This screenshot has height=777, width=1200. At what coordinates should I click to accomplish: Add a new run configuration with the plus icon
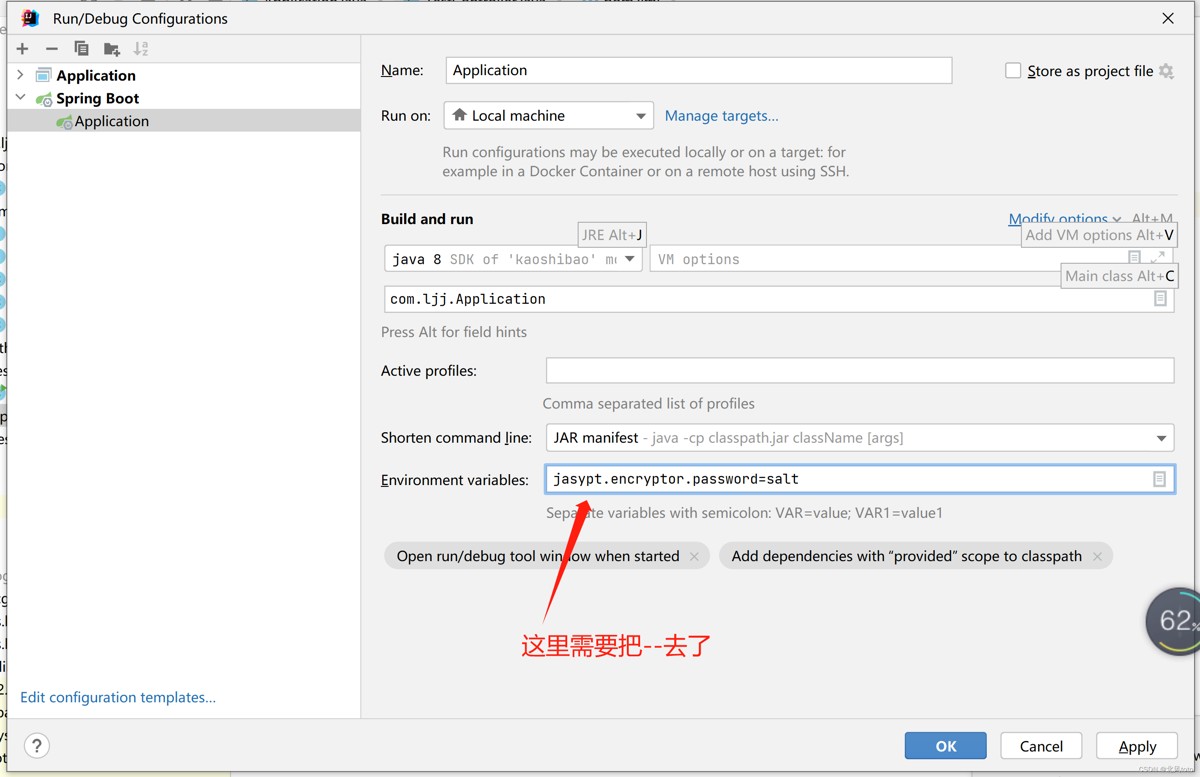22,48
